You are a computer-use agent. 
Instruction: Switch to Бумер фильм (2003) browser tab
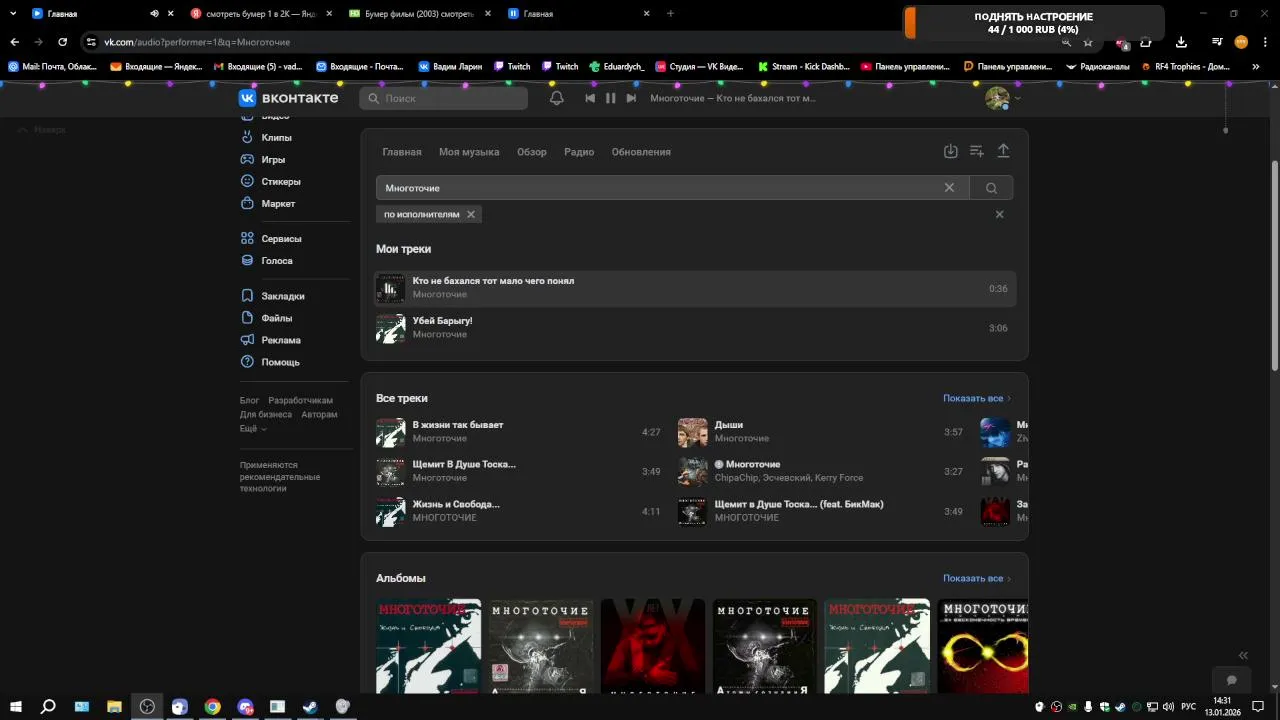coord(420,14)
